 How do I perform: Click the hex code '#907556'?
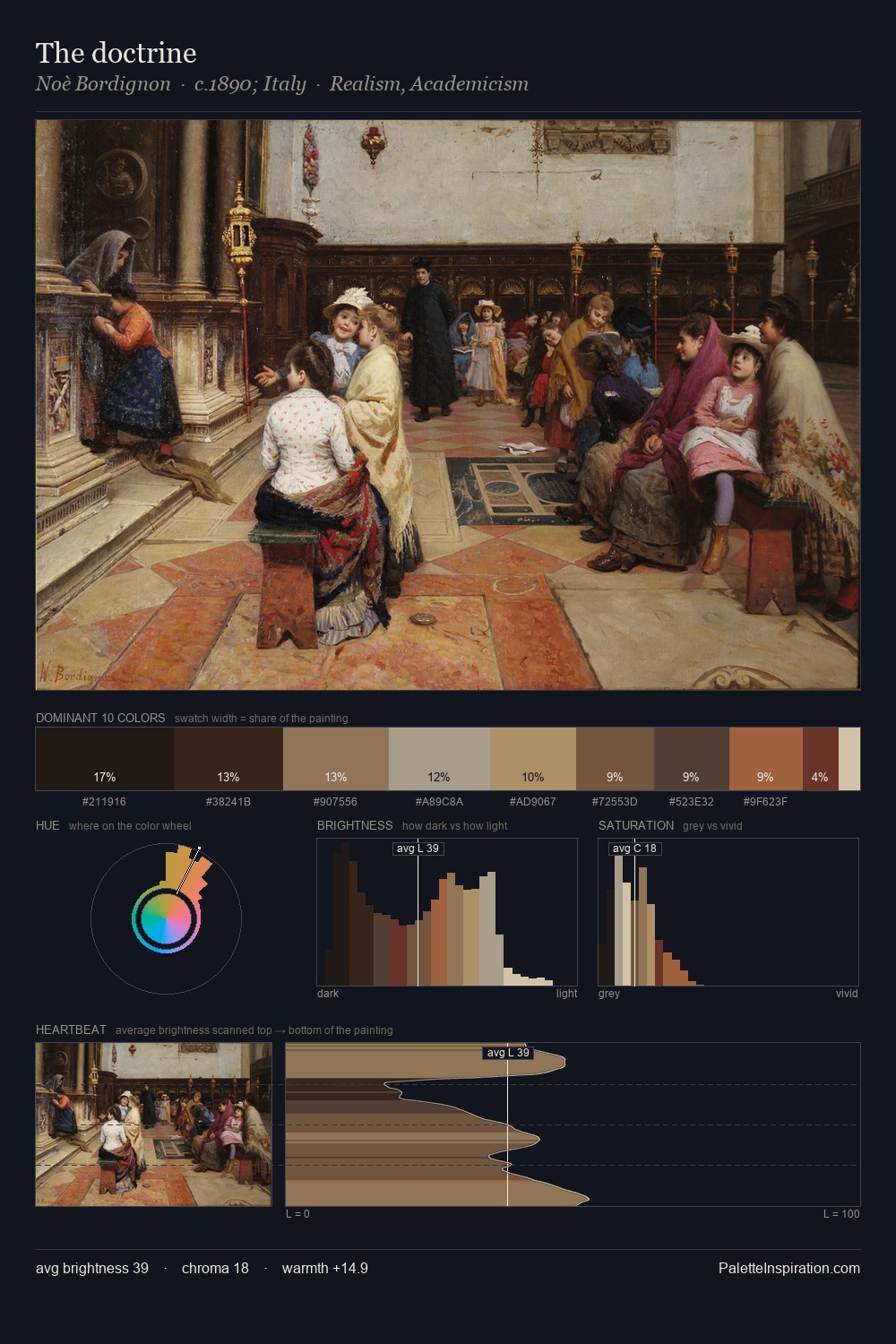[335, 802]
